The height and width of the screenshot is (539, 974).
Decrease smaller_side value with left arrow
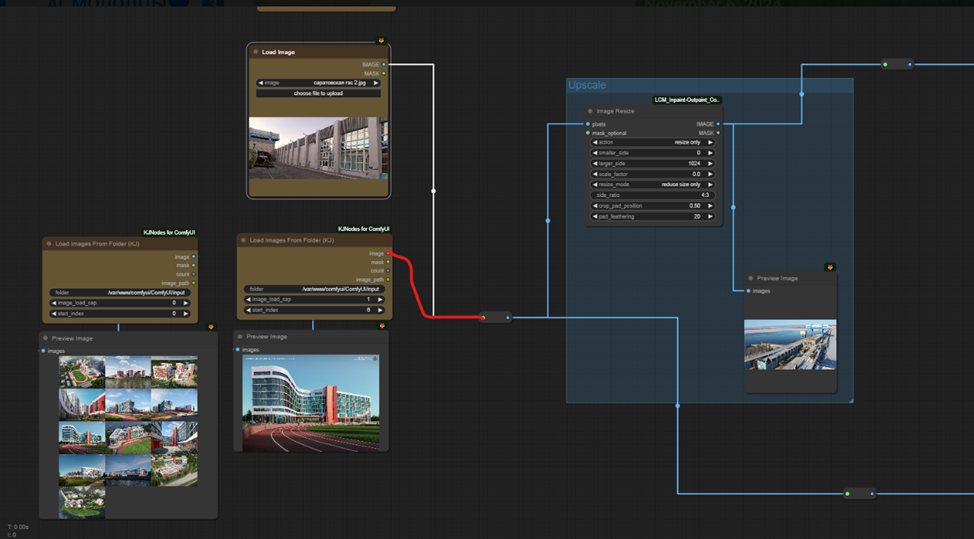tap(595, 153)
